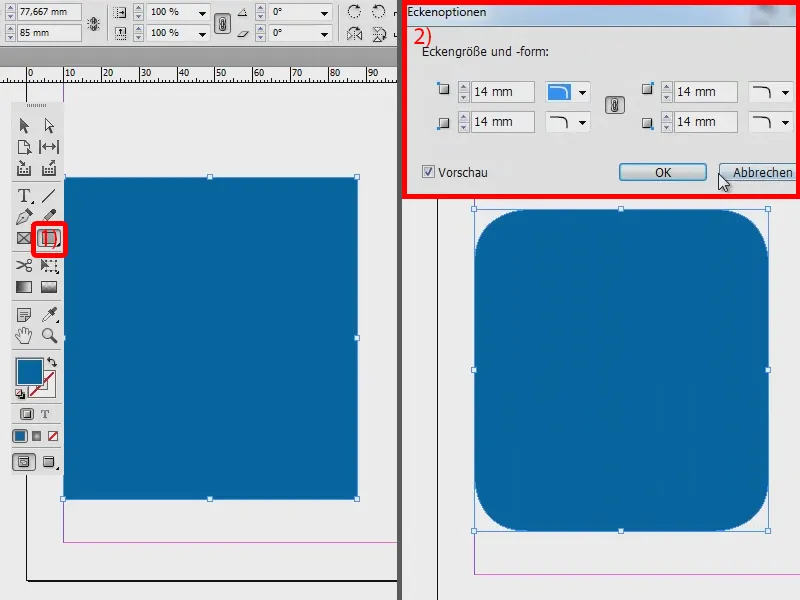Click the height field showing 85 mm
Image resolution: width=800 pixels, height=600 pixels.
[49, 33]
